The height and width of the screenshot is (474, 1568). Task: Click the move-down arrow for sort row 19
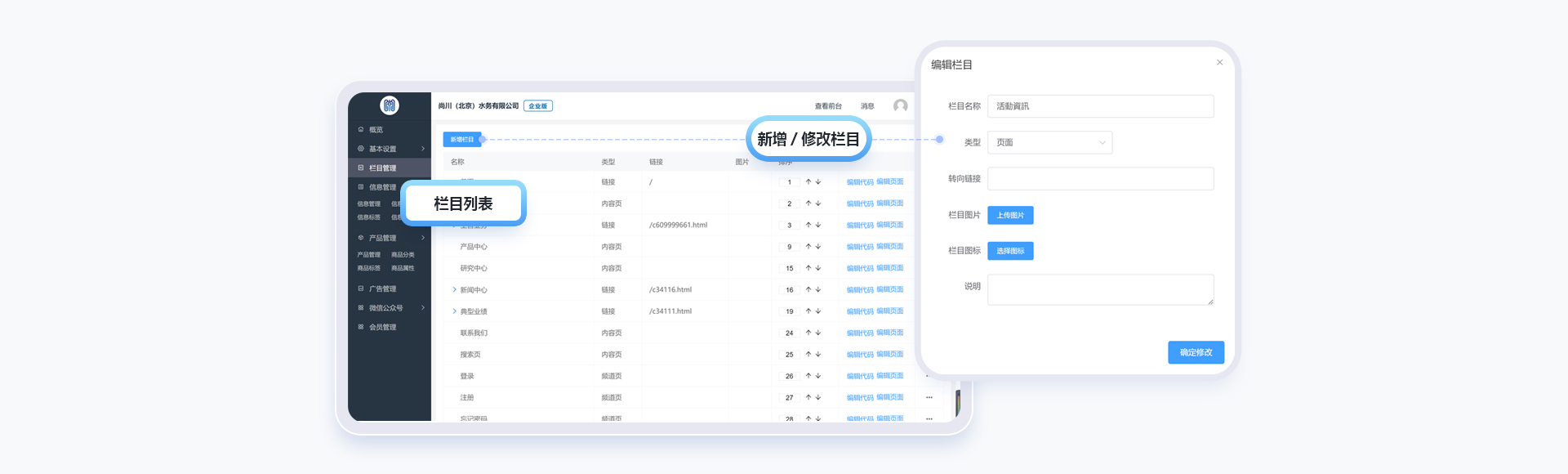point(818,311)
